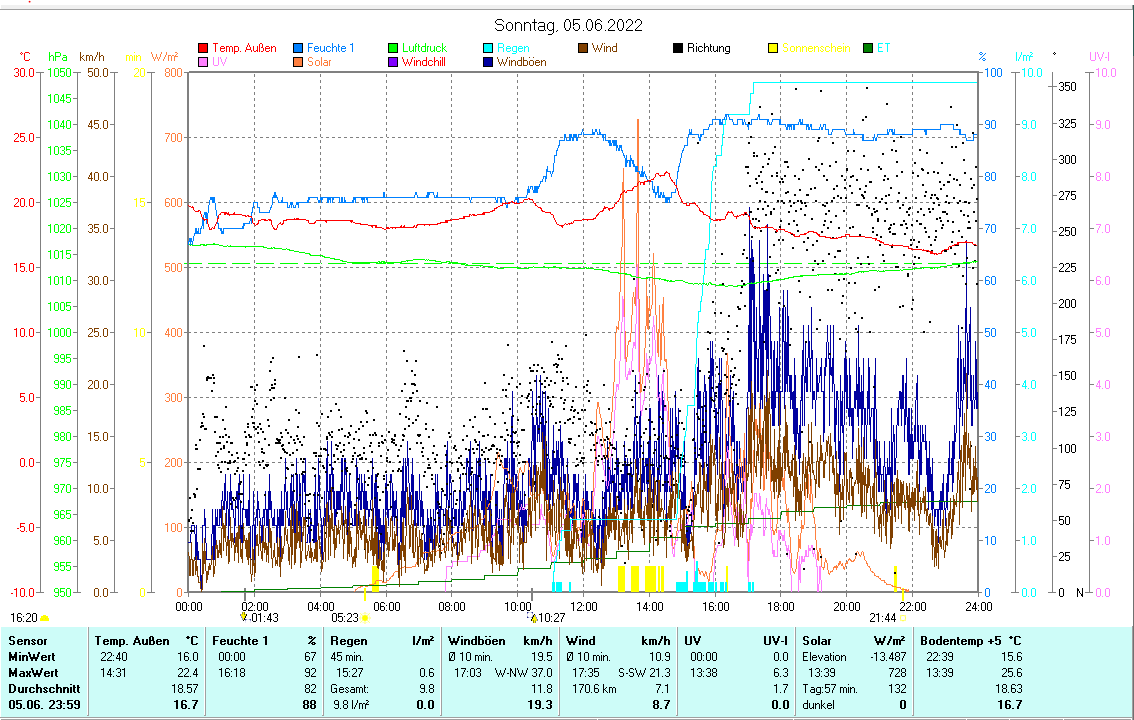Click the 01:43 marker on time axis

pos(243,618)
